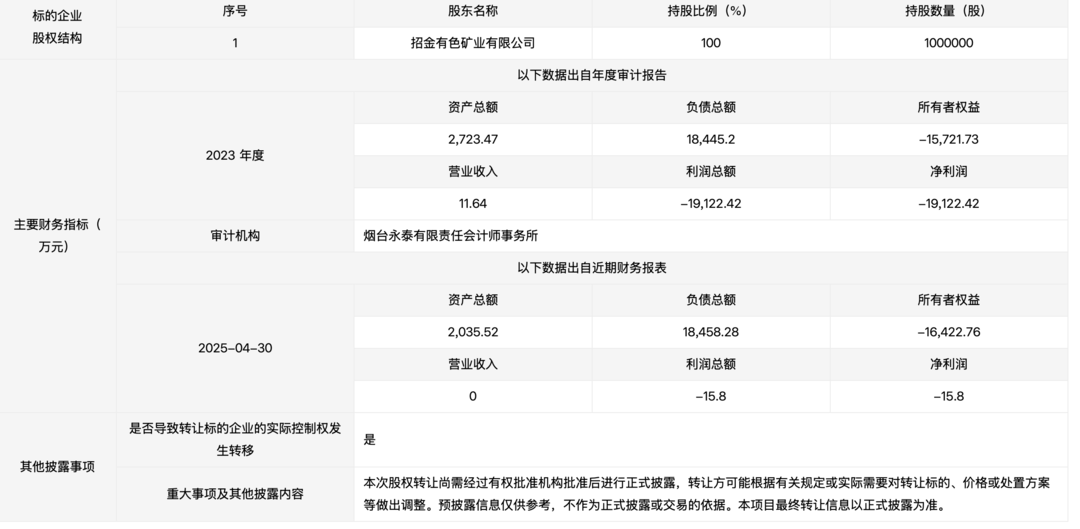The height and width of the screenshot is (529, 1080).
Task: Select operating revenue value 11.64
Action: tap(472, 203)
